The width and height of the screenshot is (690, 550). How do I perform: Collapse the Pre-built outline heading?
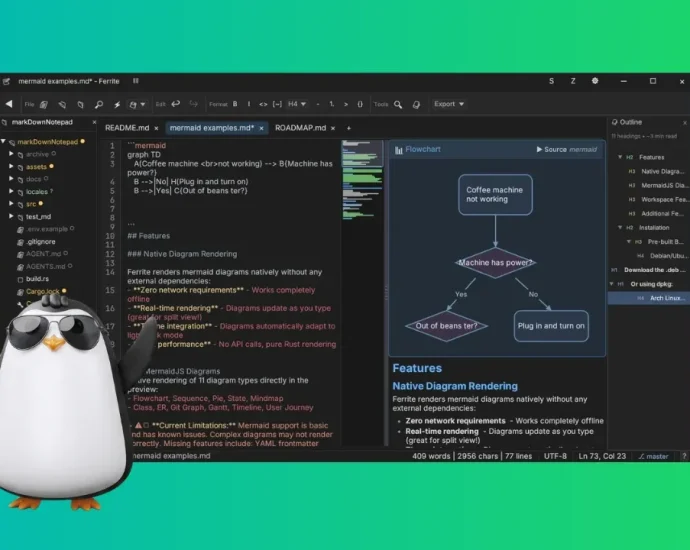tap(629, 242)
